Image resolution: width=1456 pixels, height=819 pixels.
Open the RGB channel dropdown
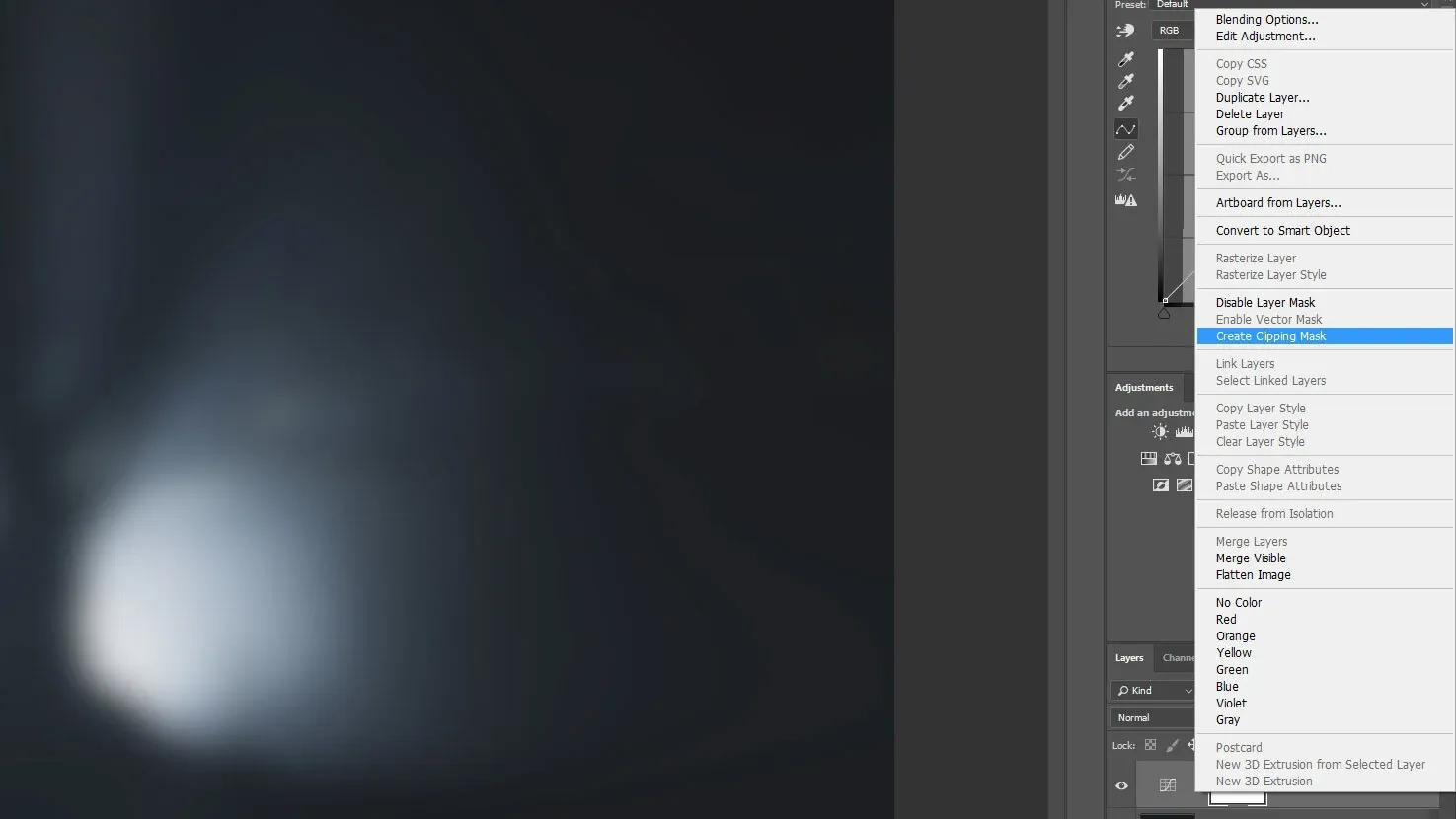click(x=1171, y=30)
